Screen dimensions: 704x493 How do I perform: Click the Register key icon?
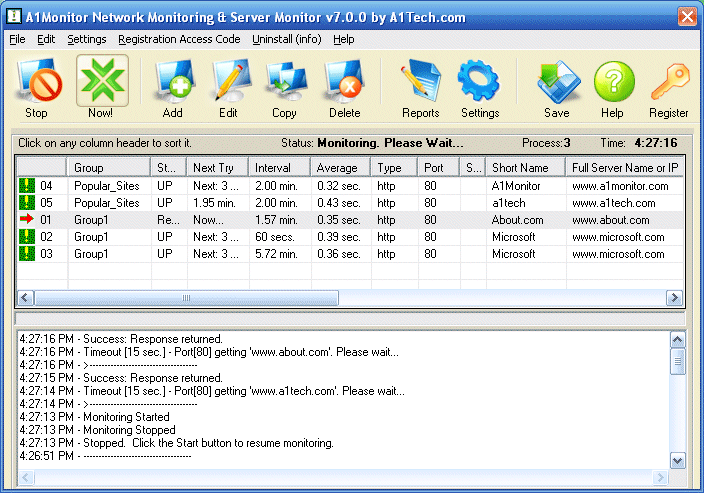(669, 87)
